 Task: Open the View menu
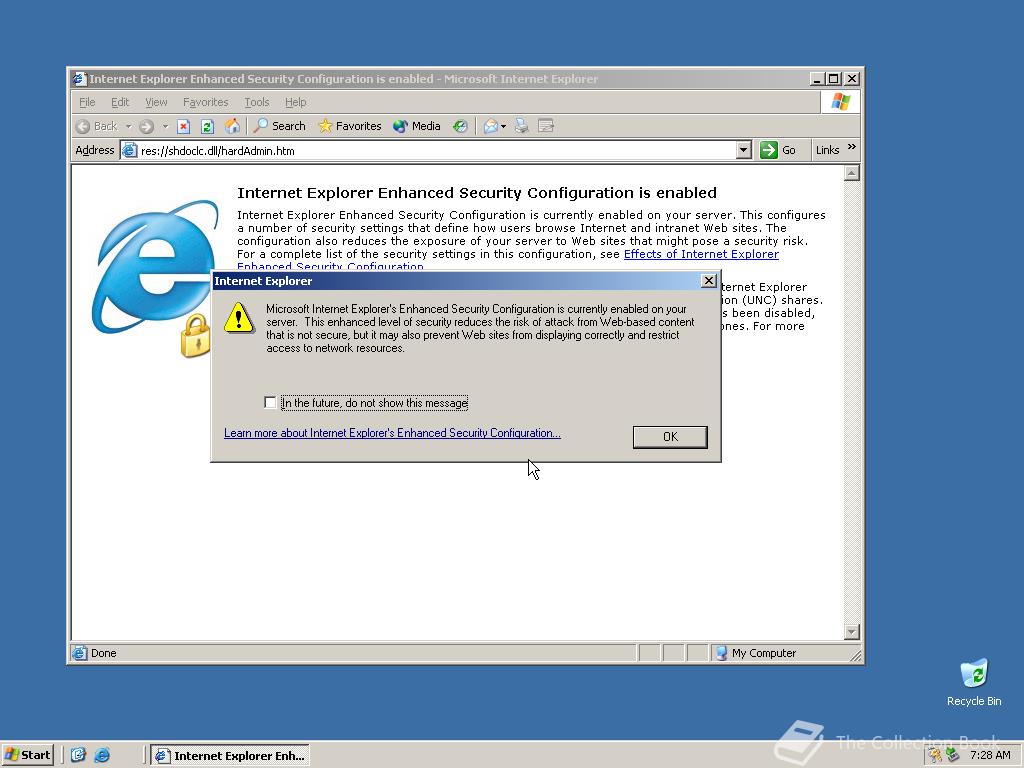(156, 103)
